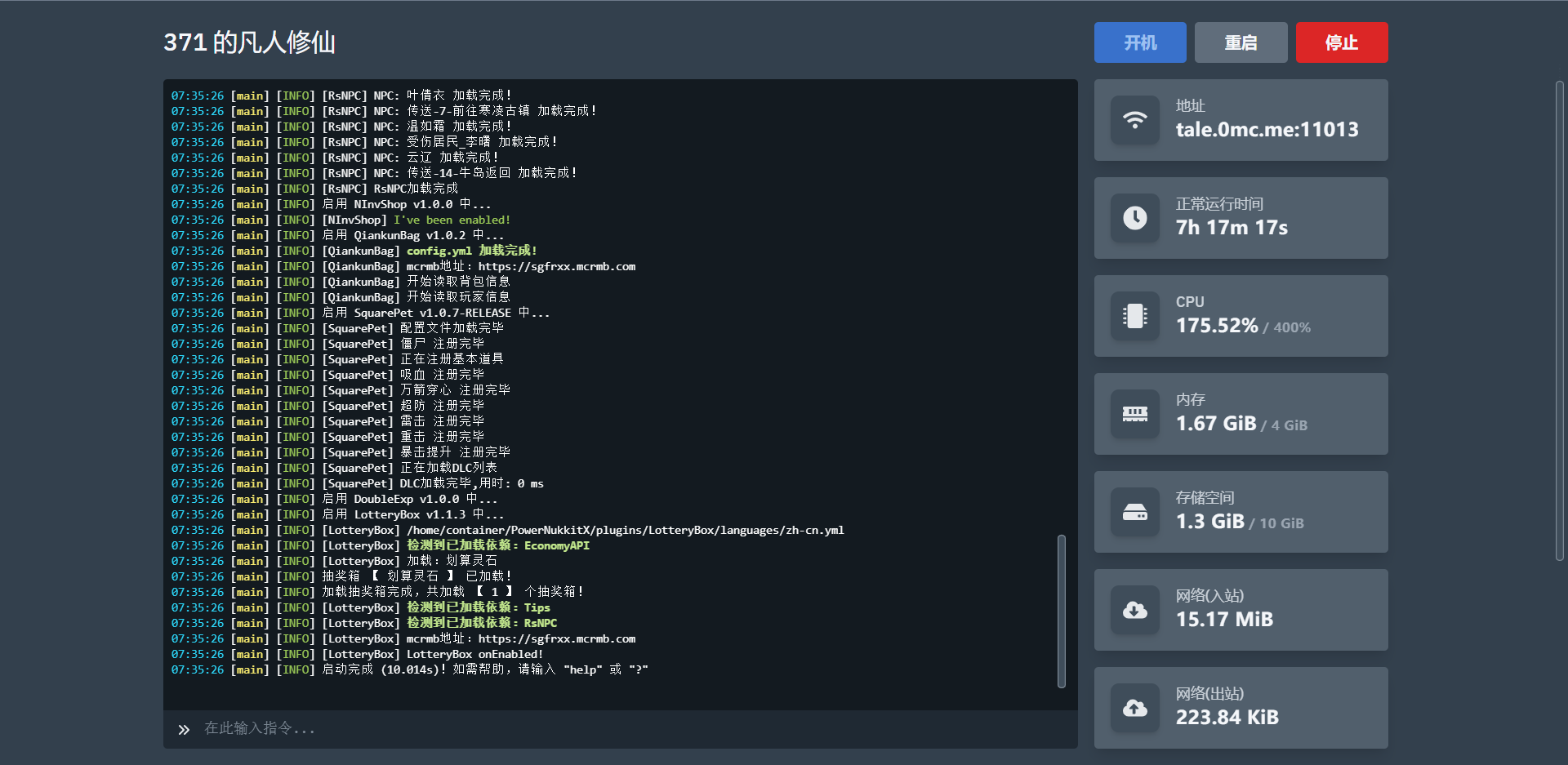Click the storage 1.3 GiB card
The image size is (1568, 765).
point(1241,512)
